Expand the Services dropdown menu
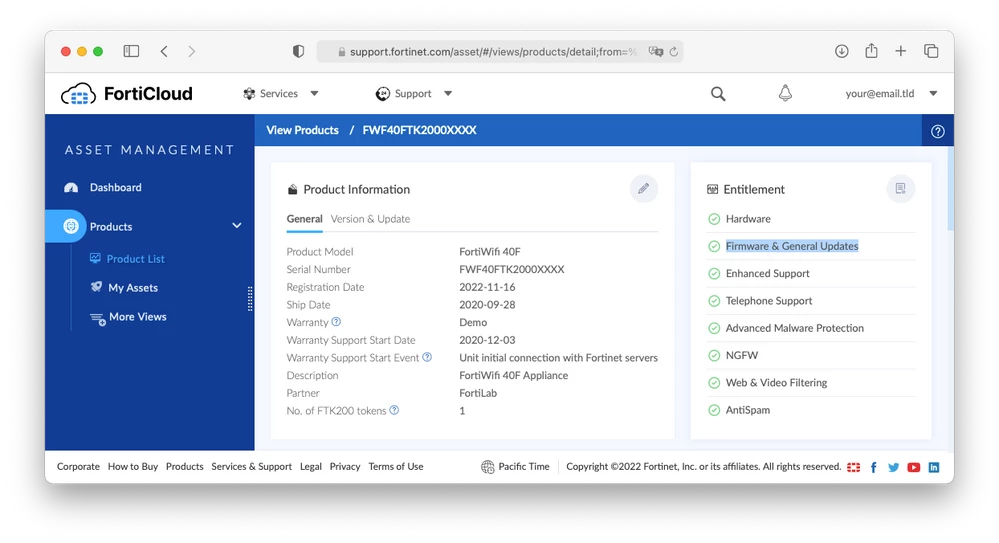 [x=280, y=94]
